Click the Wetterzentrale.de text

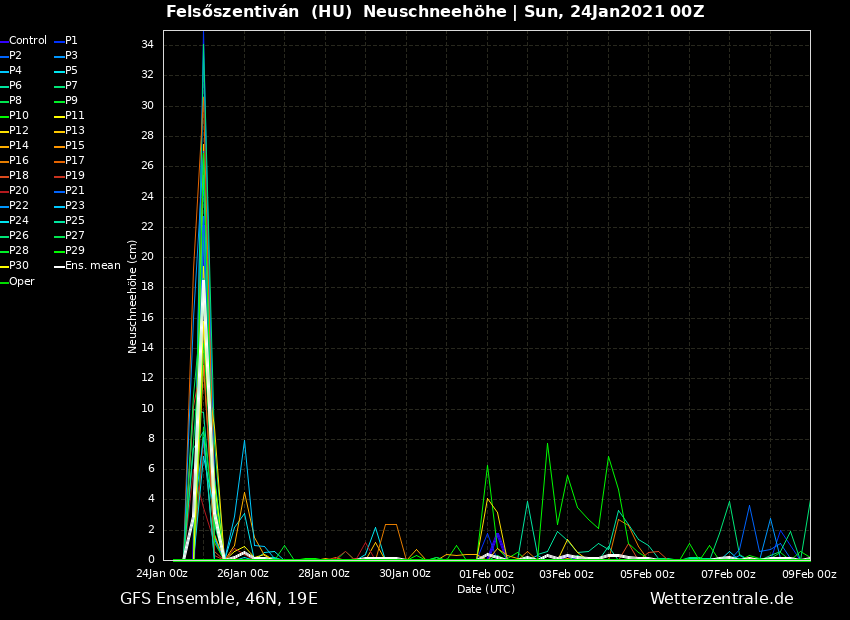pos(721,599)
